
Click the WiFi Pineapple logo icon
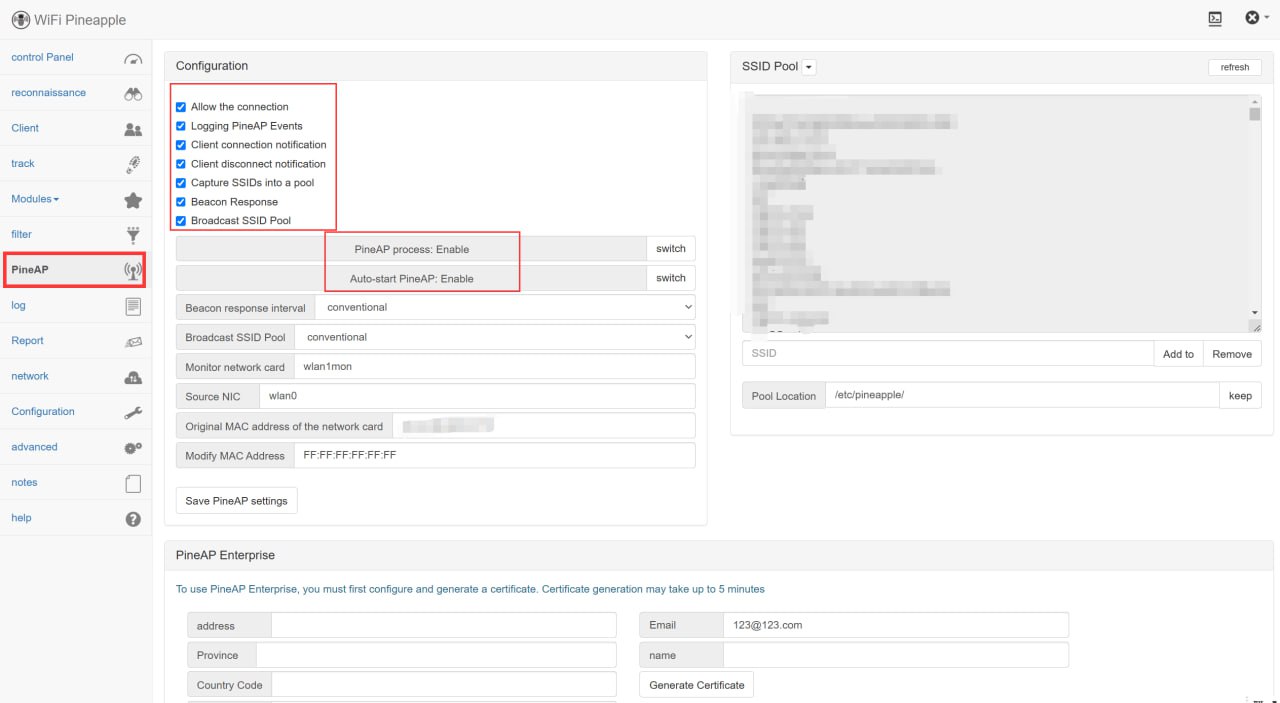point(20,20)
